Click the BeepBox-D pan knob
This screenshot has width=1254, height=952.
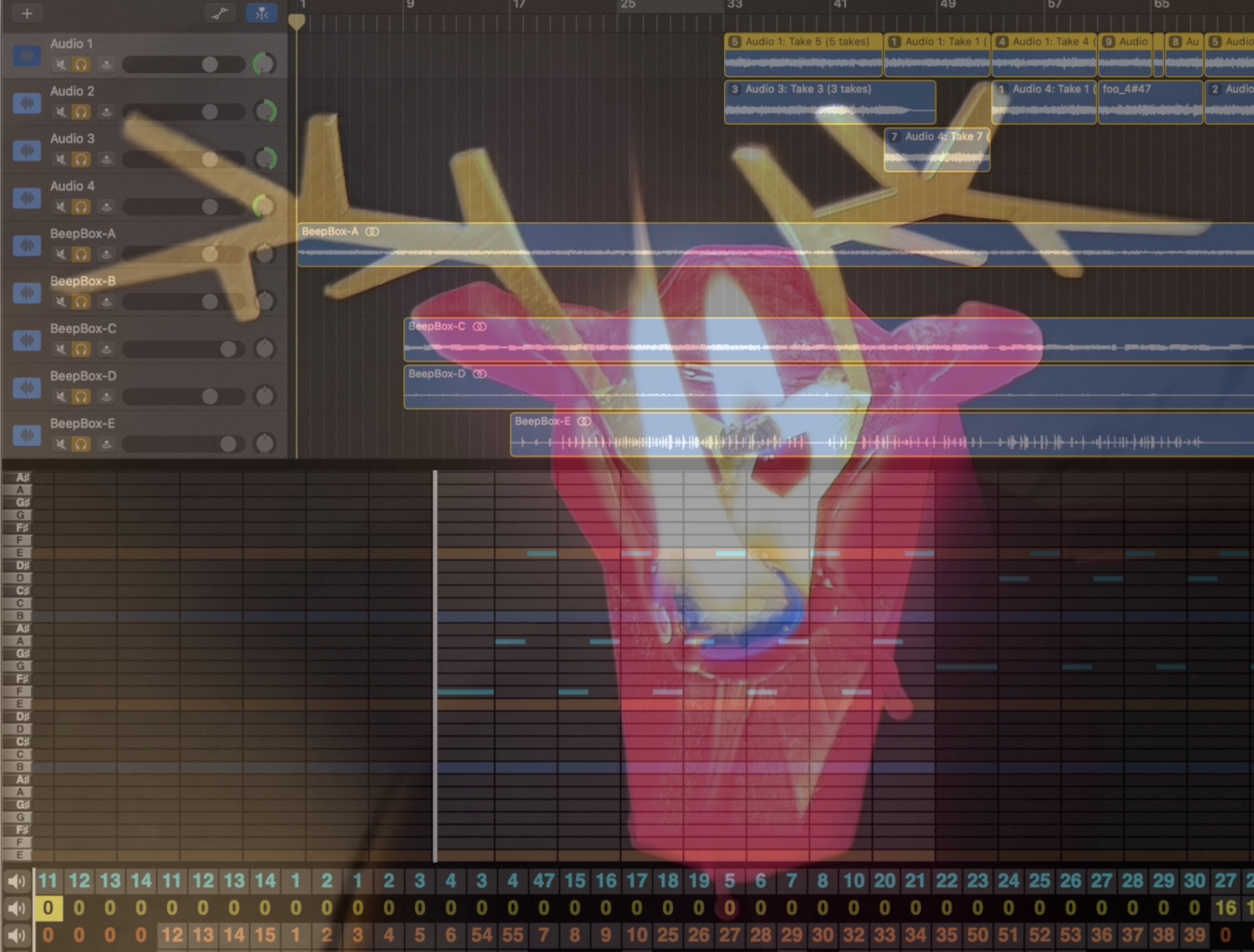coord(264,396)
